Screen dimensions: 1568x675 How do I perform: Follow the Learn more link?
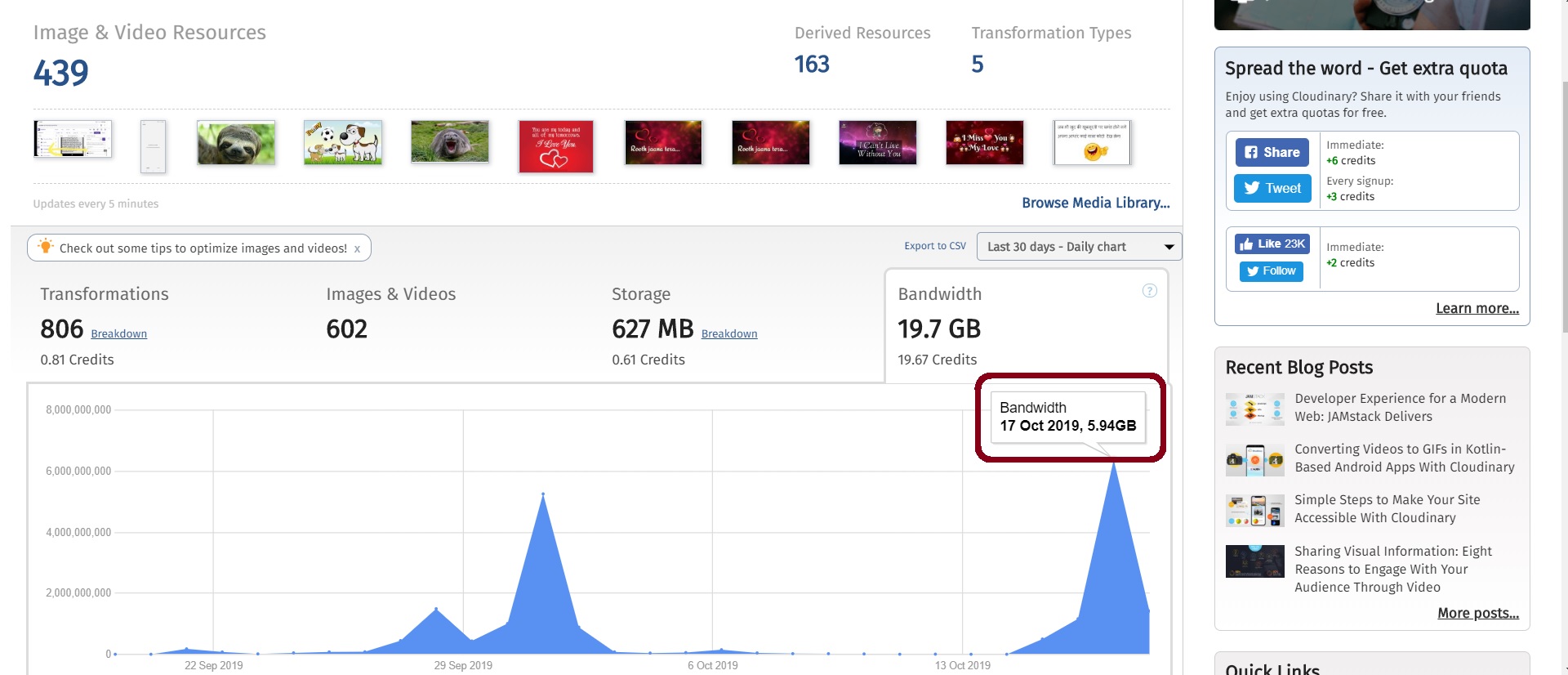[1477, 308]
